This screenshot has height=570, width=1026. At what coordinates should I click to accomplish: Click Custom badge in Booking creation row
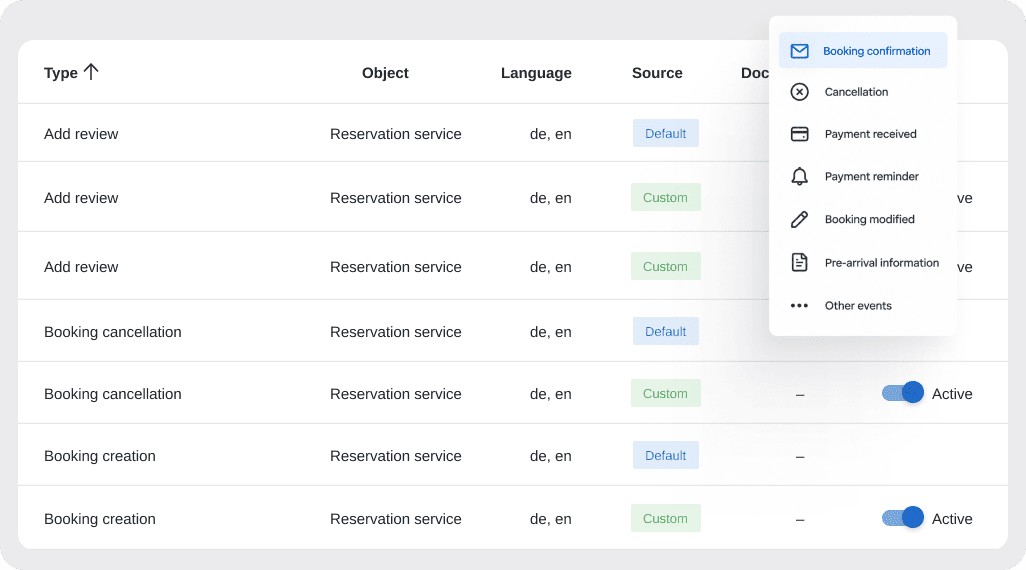pos(665,518)
